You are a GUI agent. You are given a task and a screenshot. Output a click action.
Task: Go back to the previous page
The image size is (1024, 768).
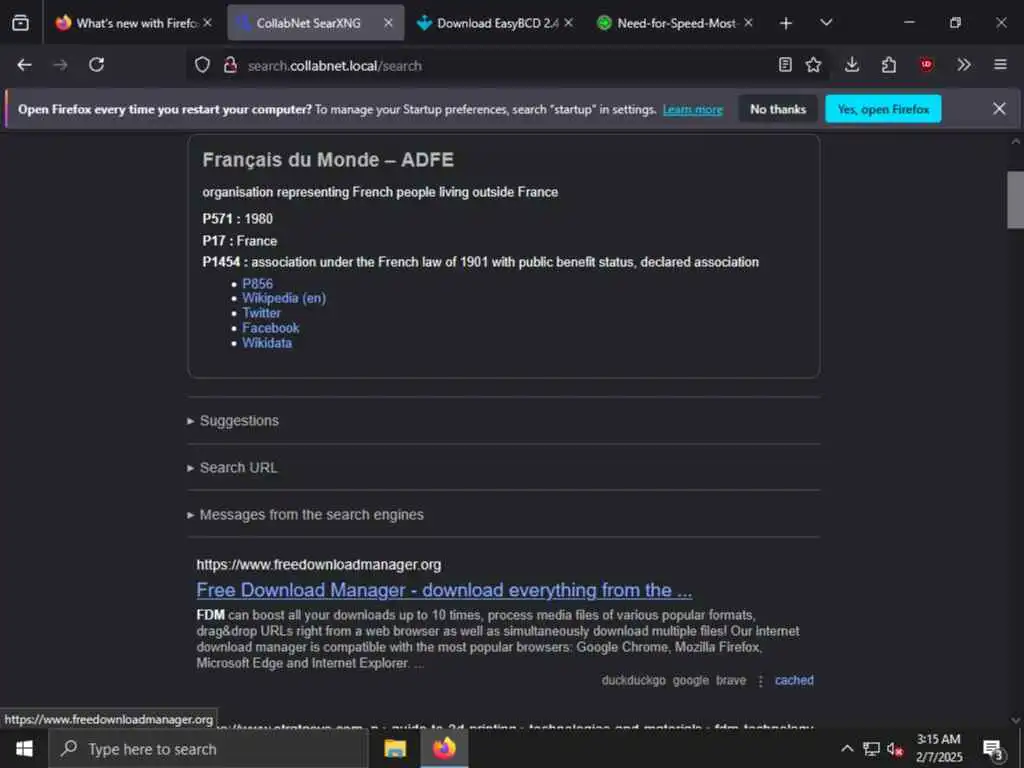(24, 65)
